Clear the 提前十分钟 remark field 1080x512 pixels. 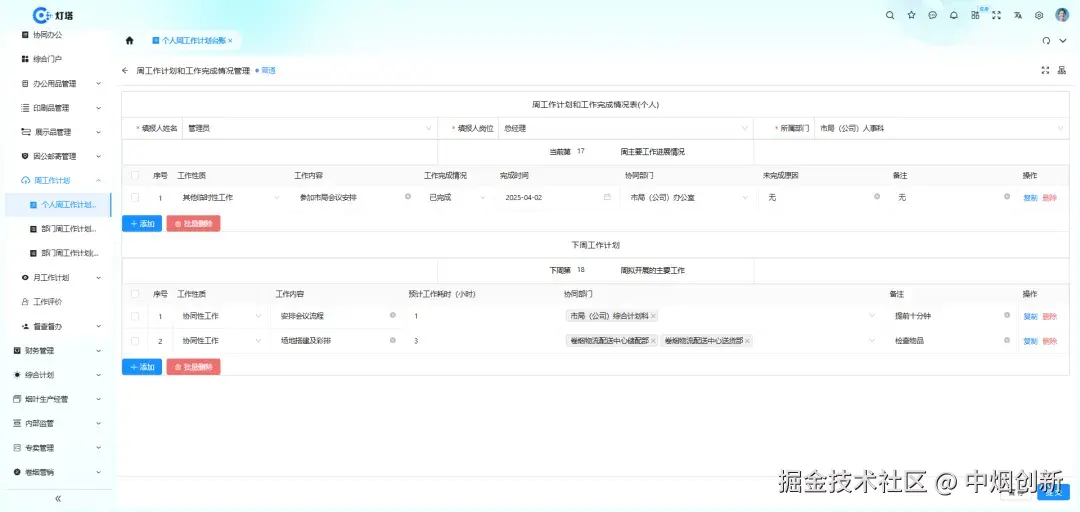coord(1007,316)
